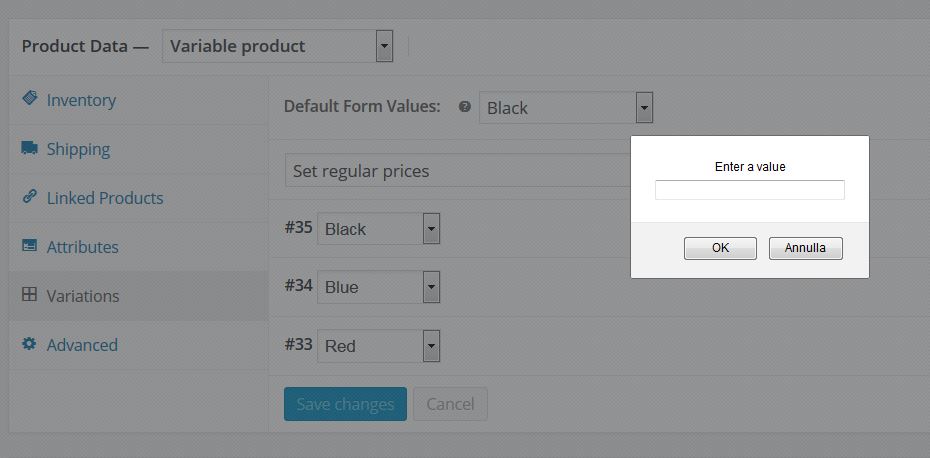Click the Enter a value text field
930x458 pixels.
pyautogui.click(x=750, y=190)
